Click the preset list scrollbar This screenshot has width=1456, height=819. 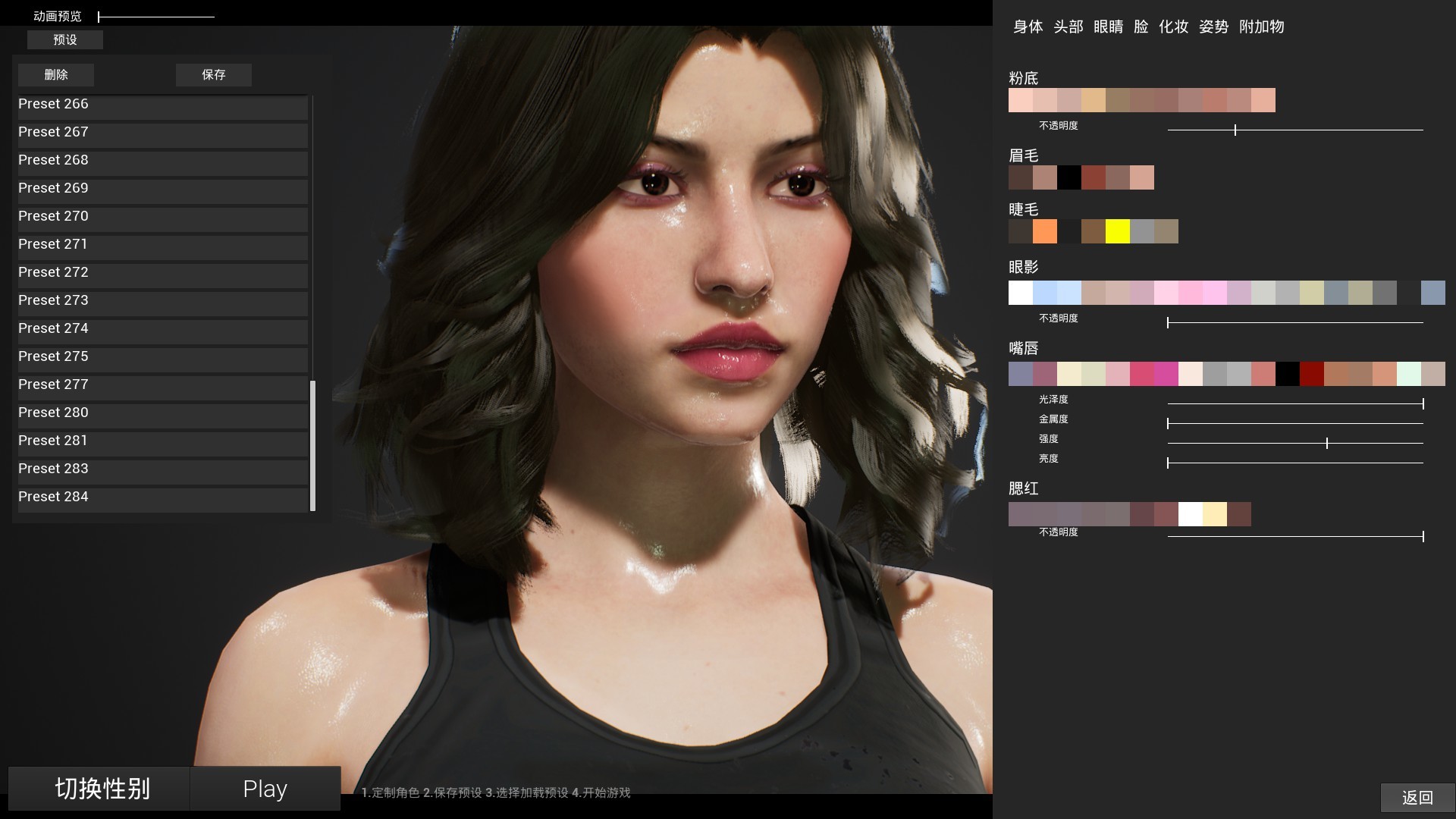(x=312, y=445)
